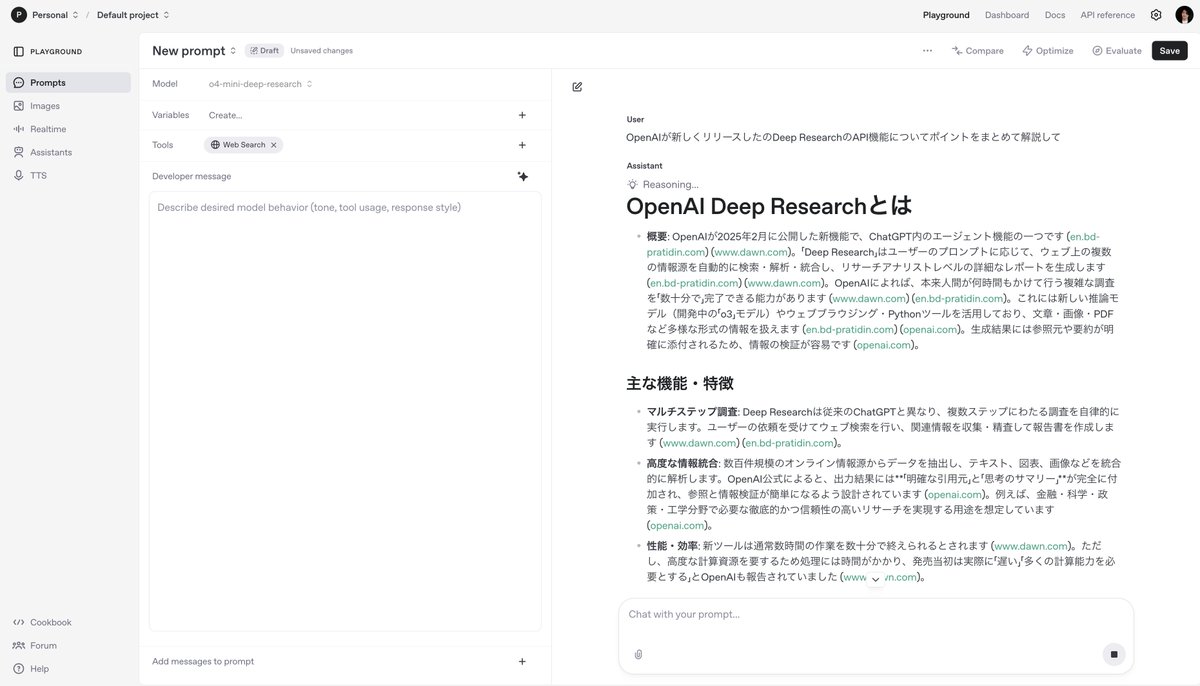Open the Default project switcher

tap(133, 15)
